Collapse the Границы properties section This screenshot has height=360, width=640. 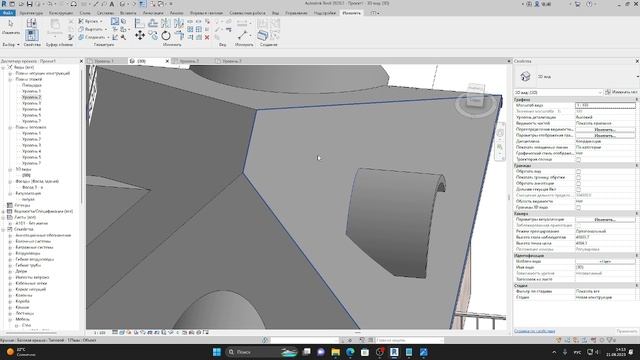(637, 165)
